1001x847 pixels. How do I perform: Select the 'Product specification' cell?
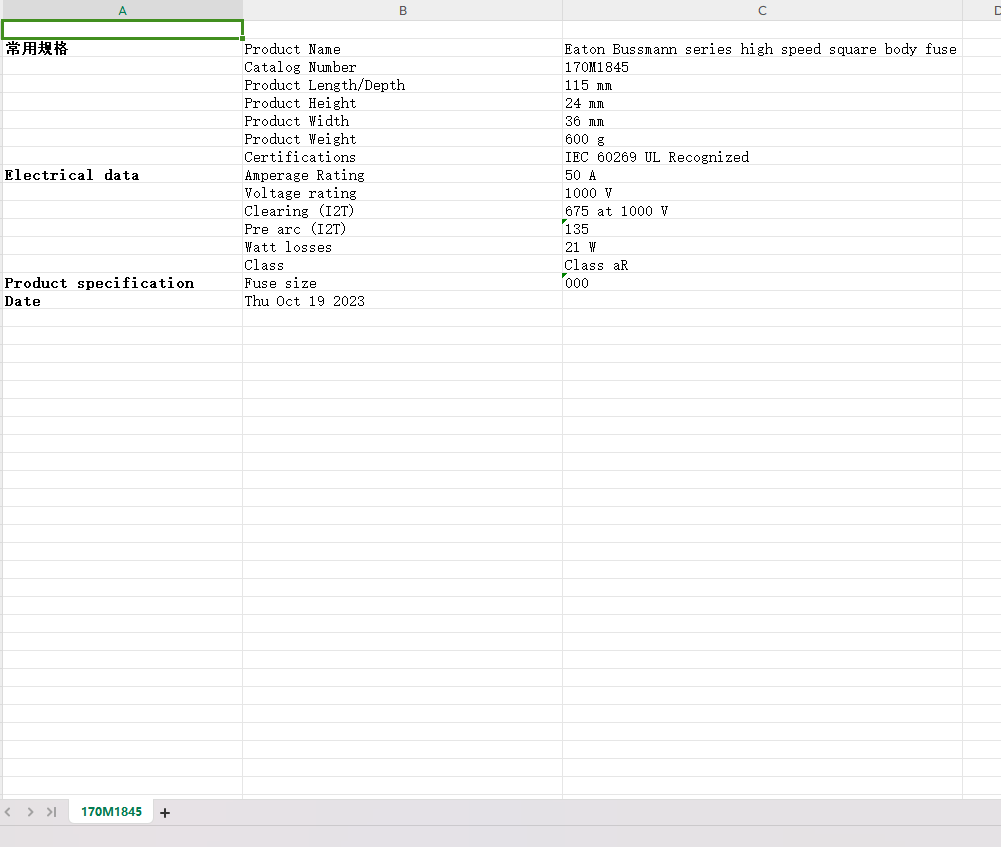(x=123, y=283)
